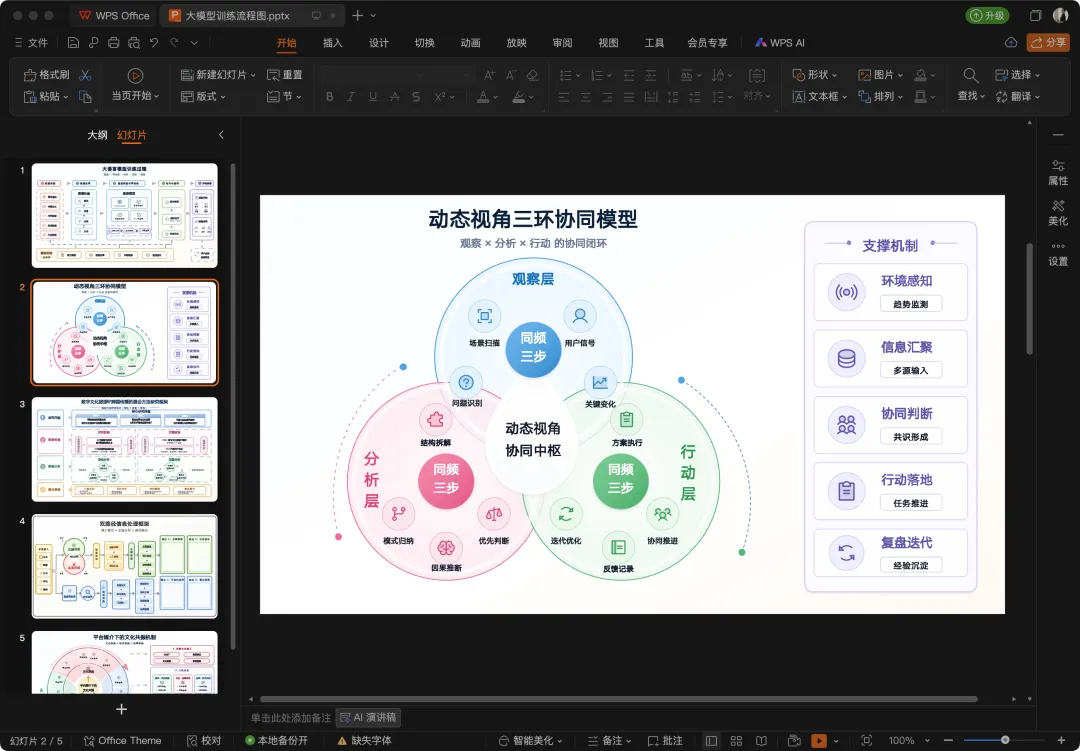1080x751 pixels.
Task: Click the 校对 proofing status icon
Action: coord(204,741)
